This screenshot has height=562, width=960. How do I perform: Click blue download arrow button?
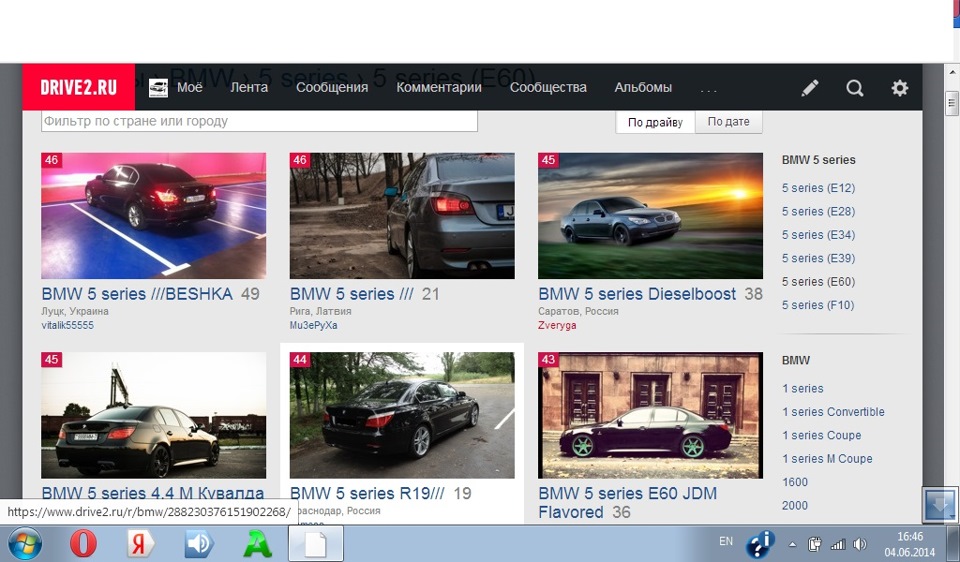click(x=940, y=505)
